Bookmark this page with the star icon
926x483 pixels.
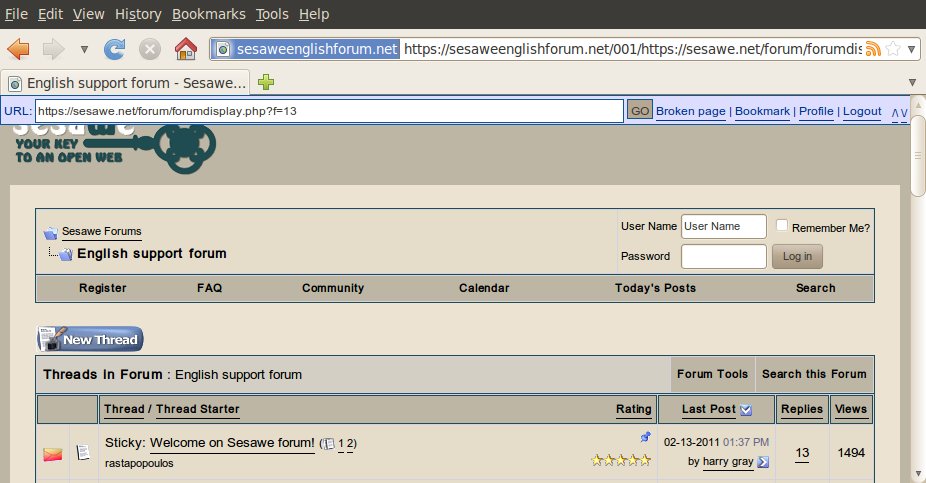[x=892, y=49]
